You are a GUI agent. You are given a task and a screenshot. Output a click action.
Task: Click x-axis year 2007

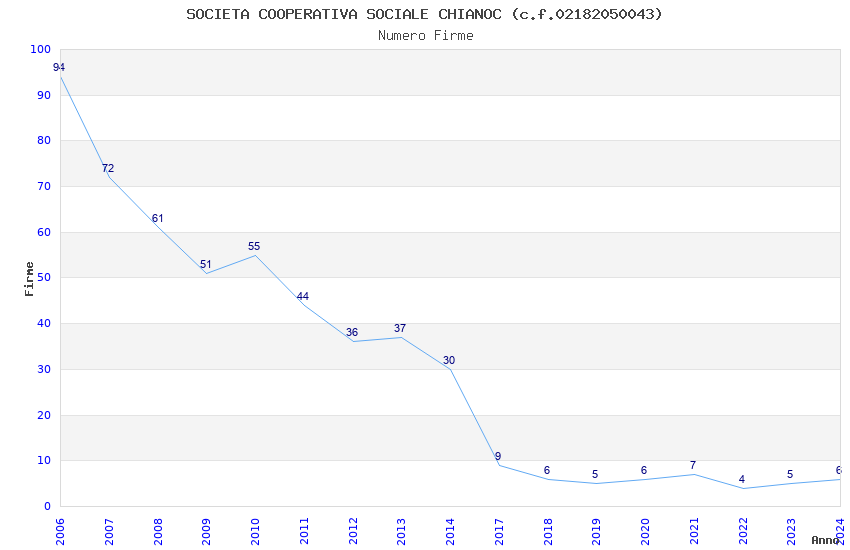[x=109, y=532]
